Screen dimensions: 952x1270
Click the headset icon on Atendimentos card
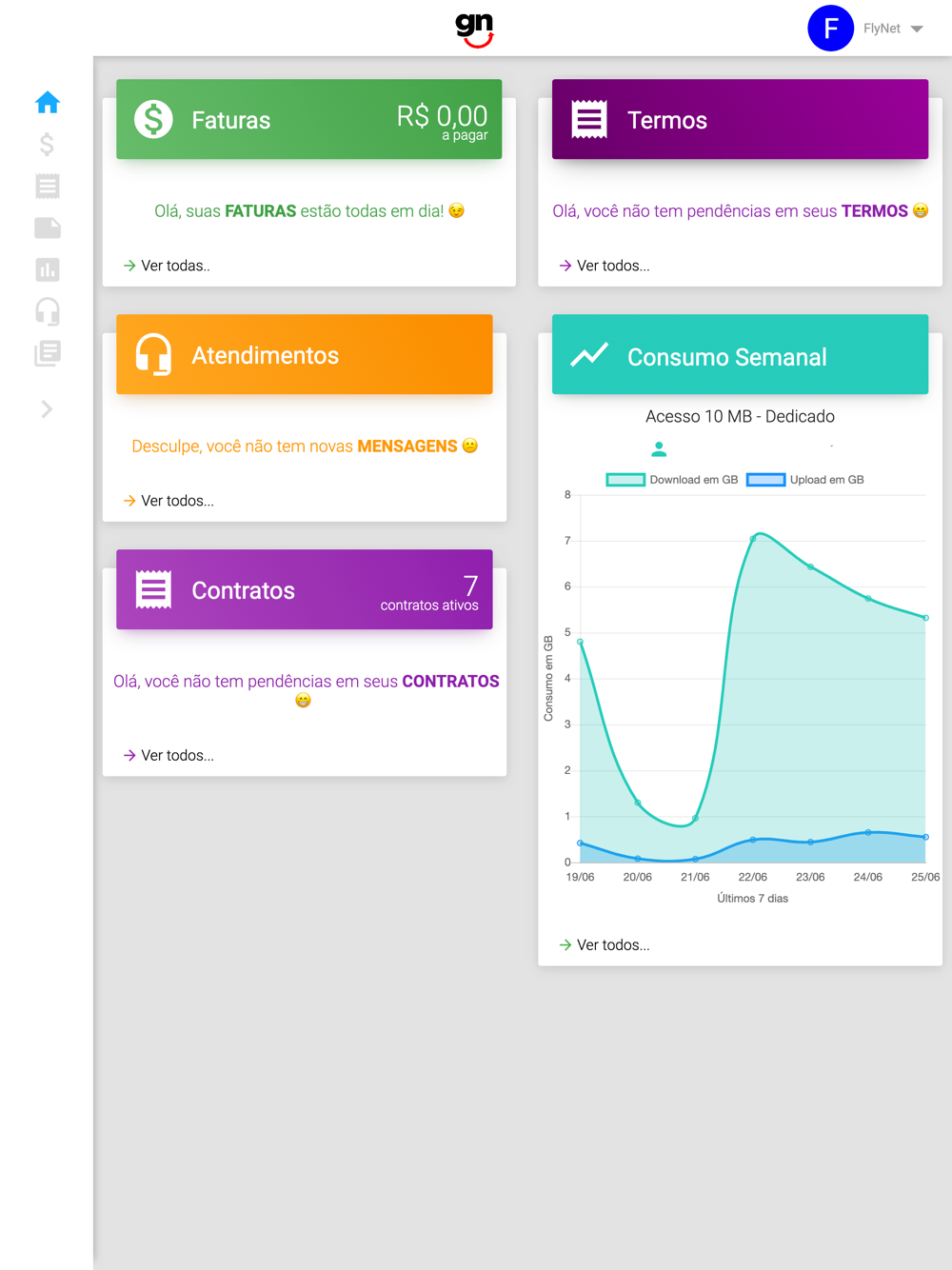tap(153, 354)
